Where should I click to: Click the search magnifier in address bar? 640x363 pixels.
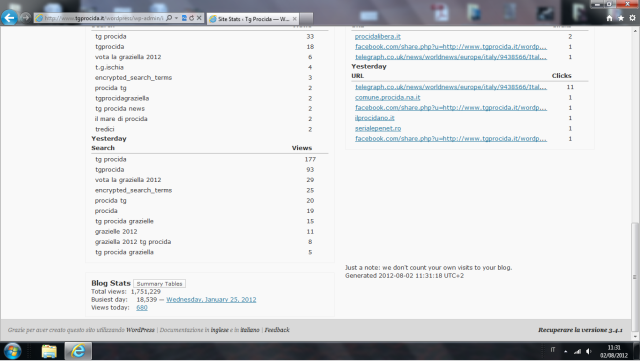point(169,18)
